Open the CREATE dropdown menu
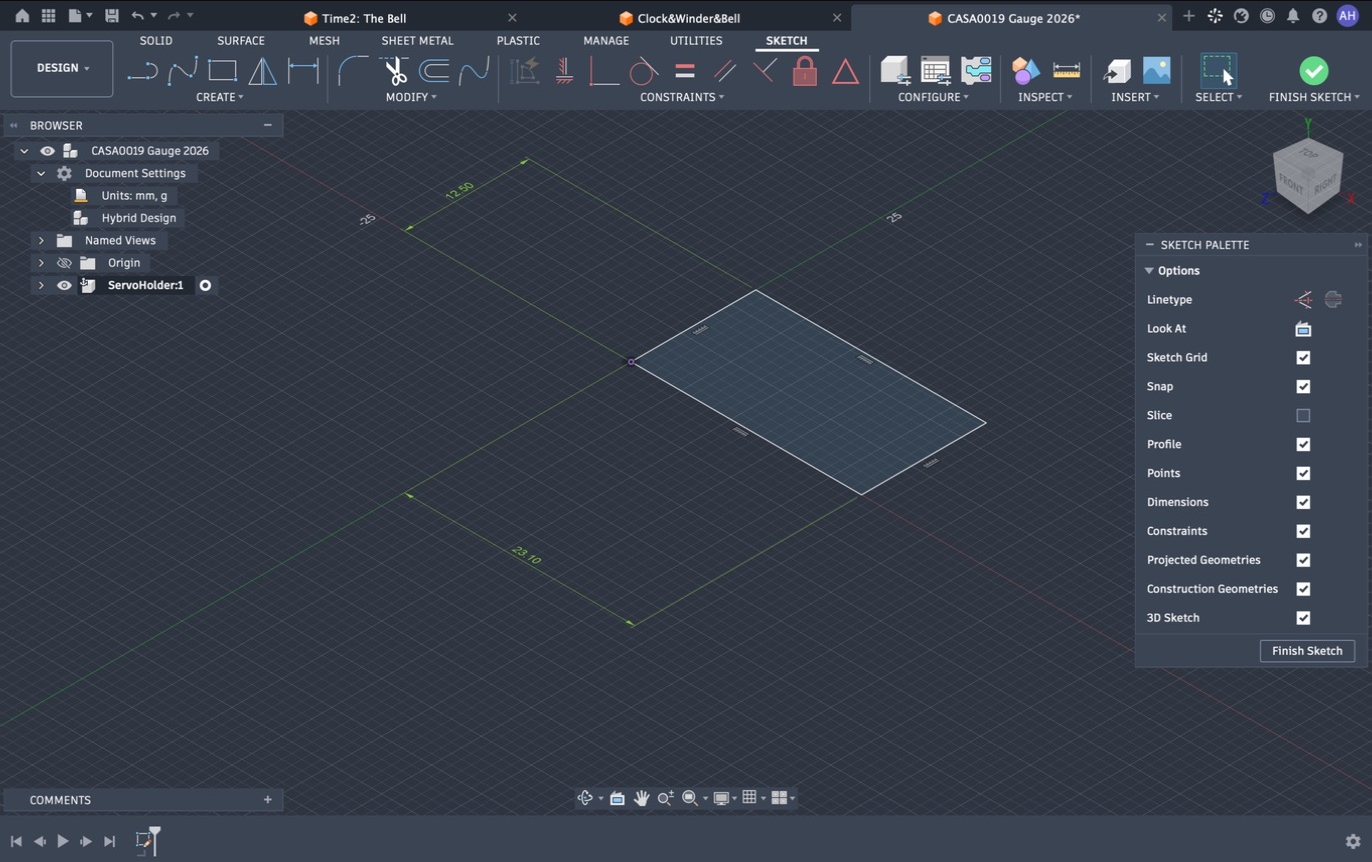This screenshot has height=862, width=1372. point(220,97)
